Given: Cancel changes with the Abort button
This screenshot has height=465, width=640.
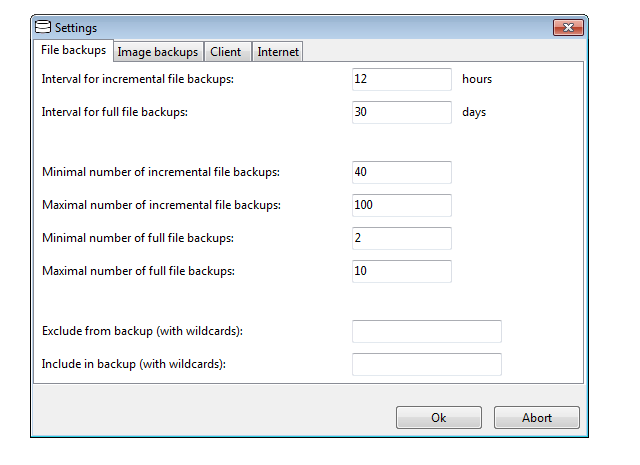Looking at the screenshot, I should (x=536, y=418).
